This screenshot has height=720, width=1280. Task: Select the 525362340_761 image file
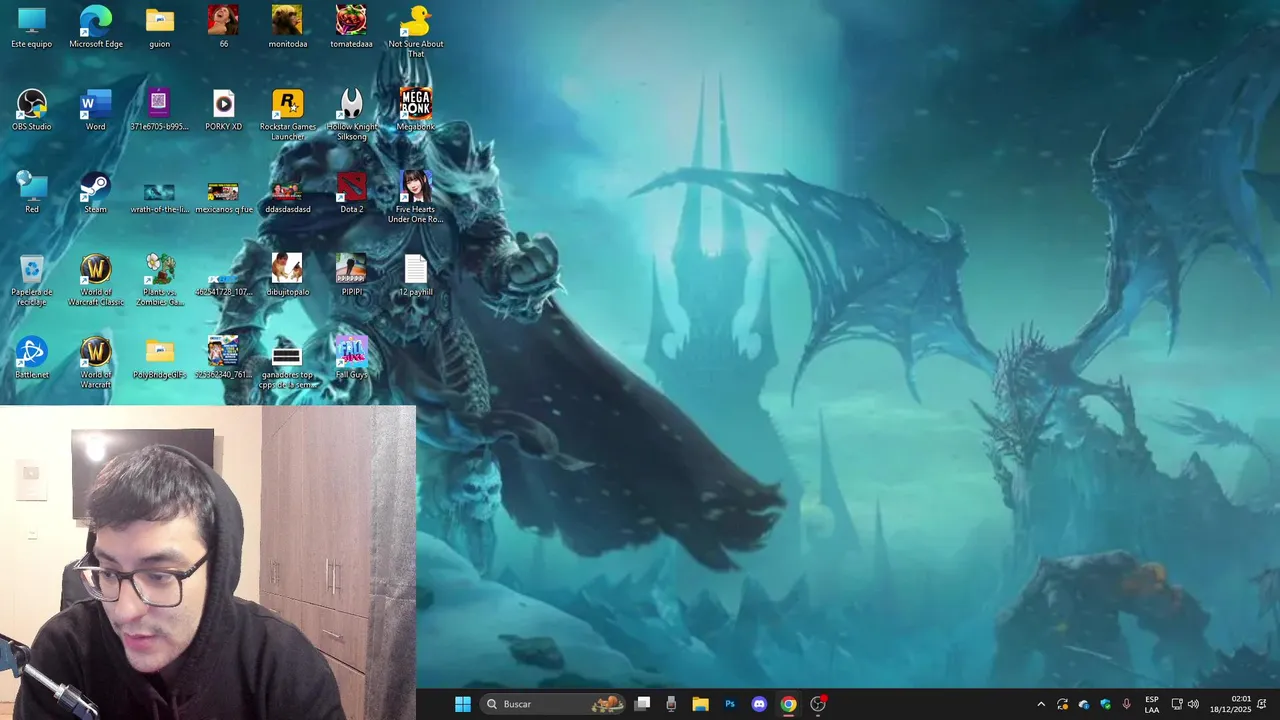point(223,359)
